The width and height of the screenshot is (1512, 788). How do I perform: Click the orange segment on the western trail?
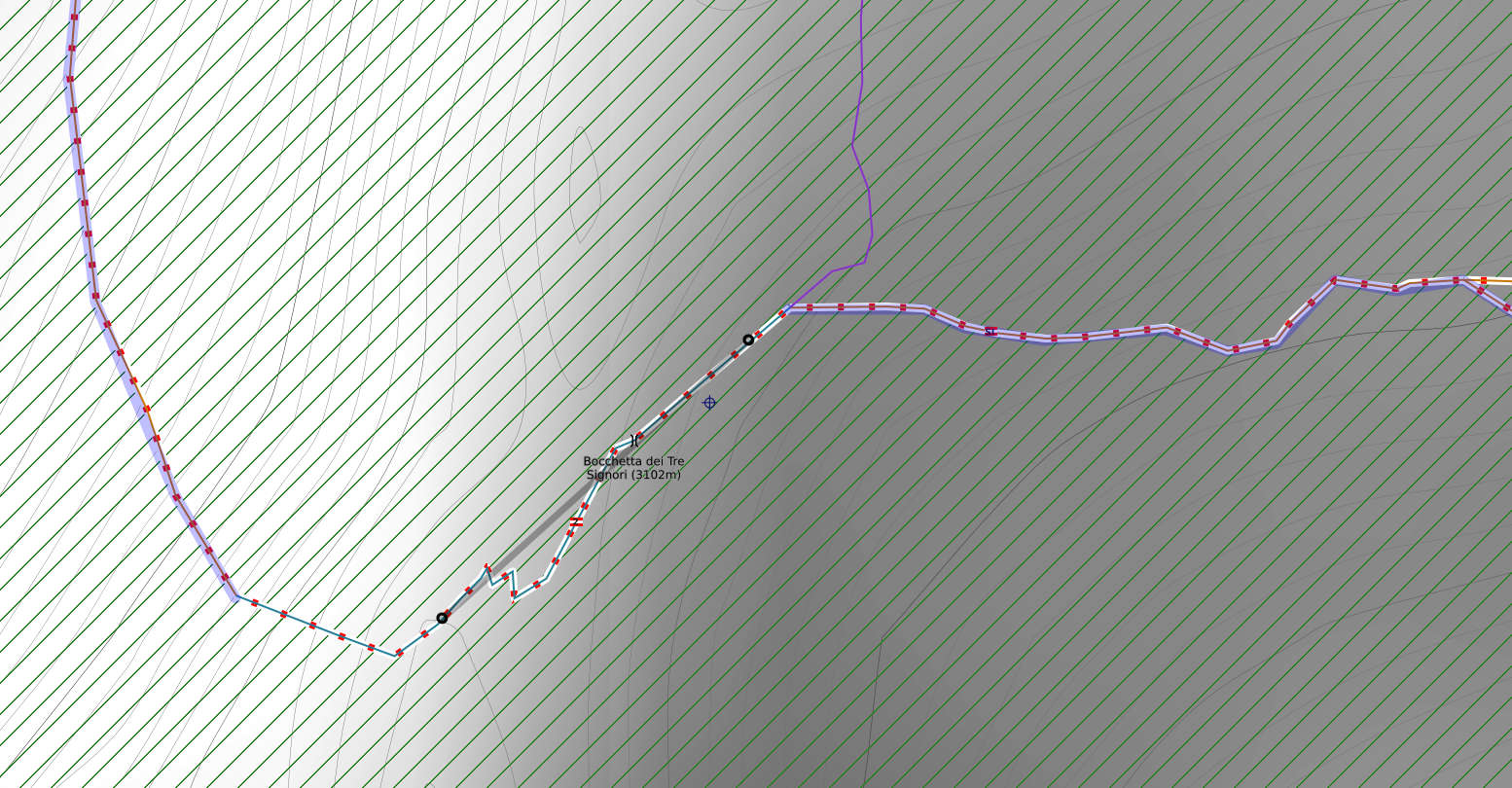(x=144, y=399)
